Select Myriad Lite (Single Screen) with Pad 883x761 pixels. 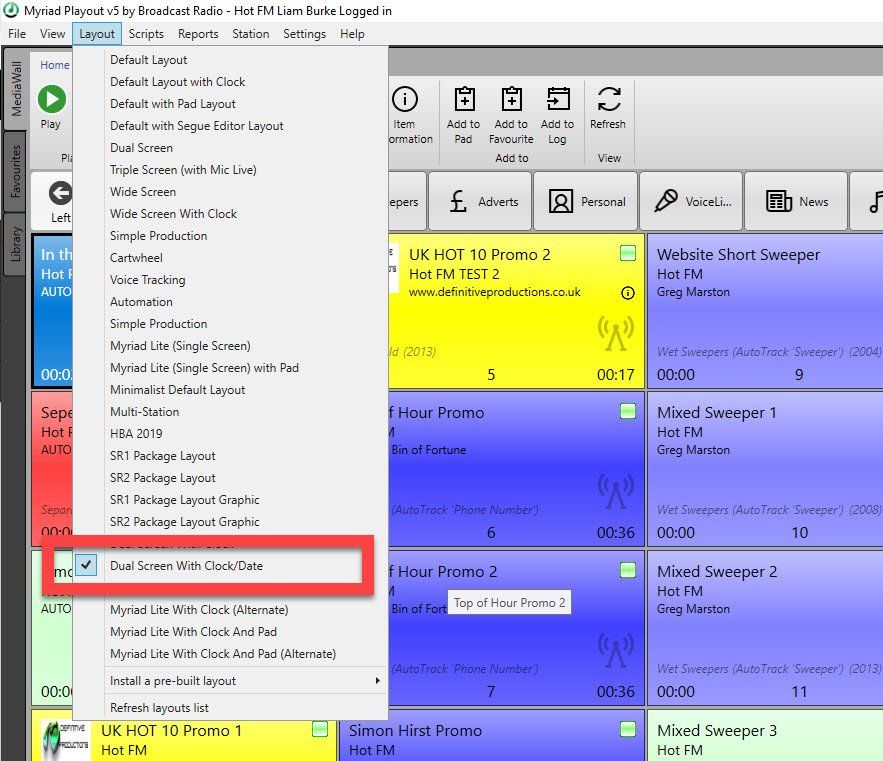coord(204,367)
